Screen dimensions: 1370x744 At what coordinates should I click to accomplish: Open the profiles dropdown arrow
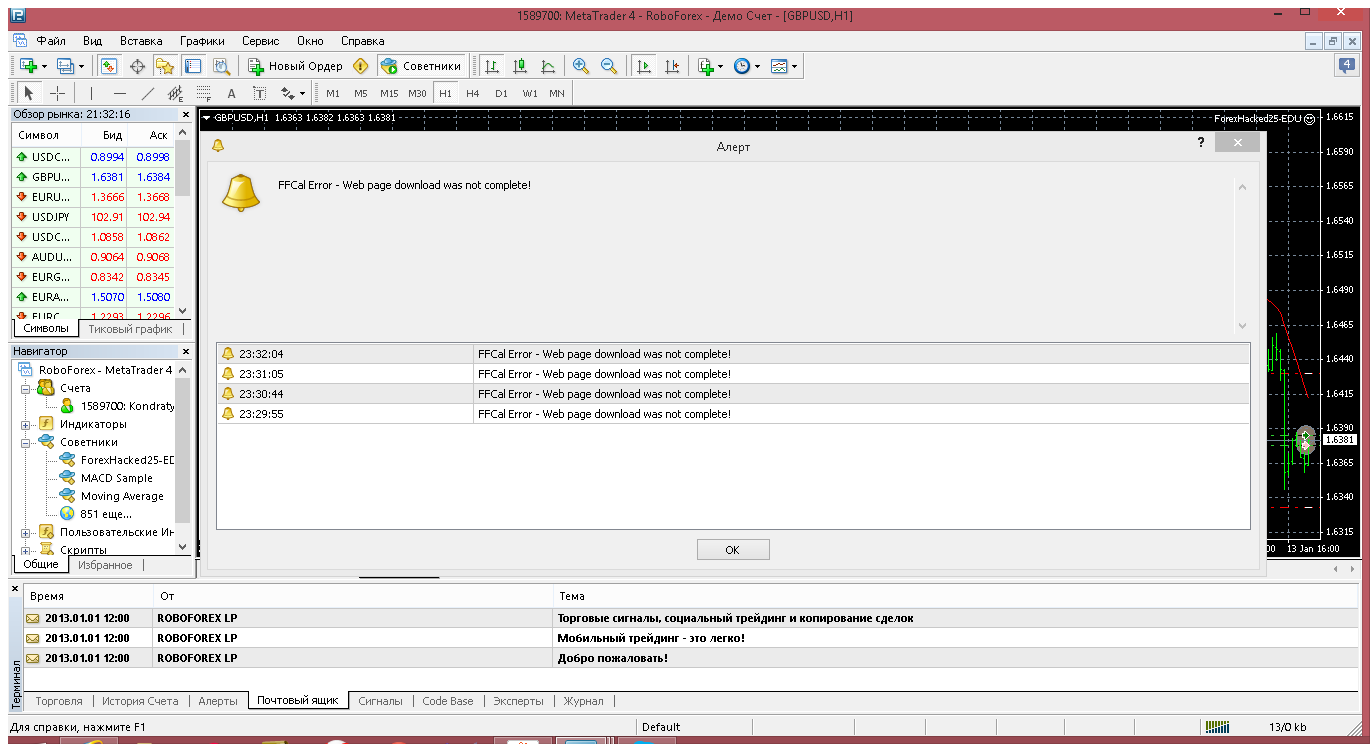pyautogui.click(x=81, y=67)
